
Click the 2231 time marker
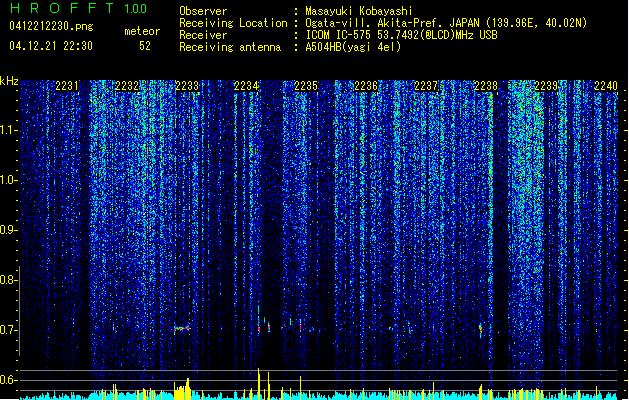click(x=67, y=86)
